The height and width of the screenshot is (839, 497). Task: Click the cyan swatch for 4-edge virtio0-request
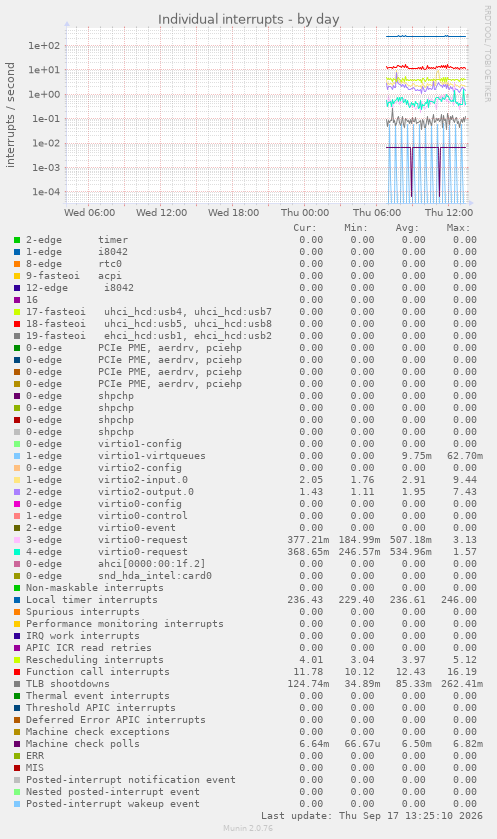pos(17,552)
